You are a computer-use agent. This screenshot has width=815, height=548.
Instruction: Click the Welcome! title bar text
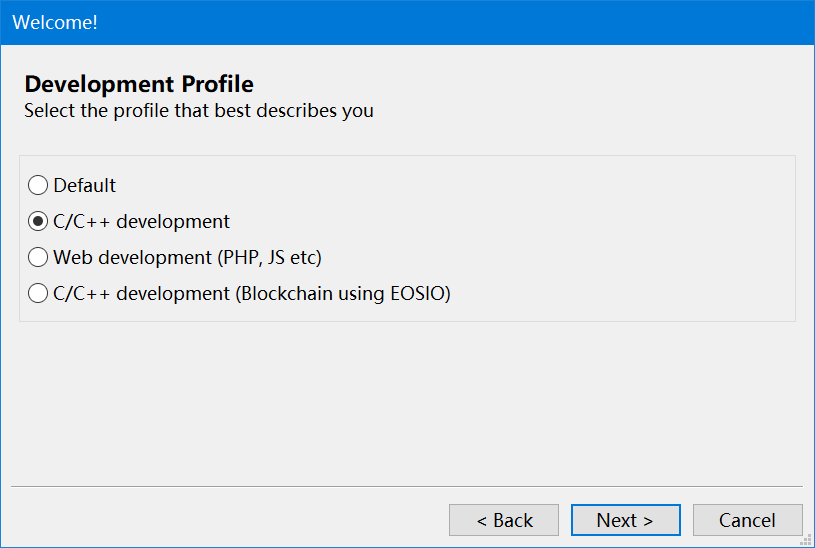(55, 22)
